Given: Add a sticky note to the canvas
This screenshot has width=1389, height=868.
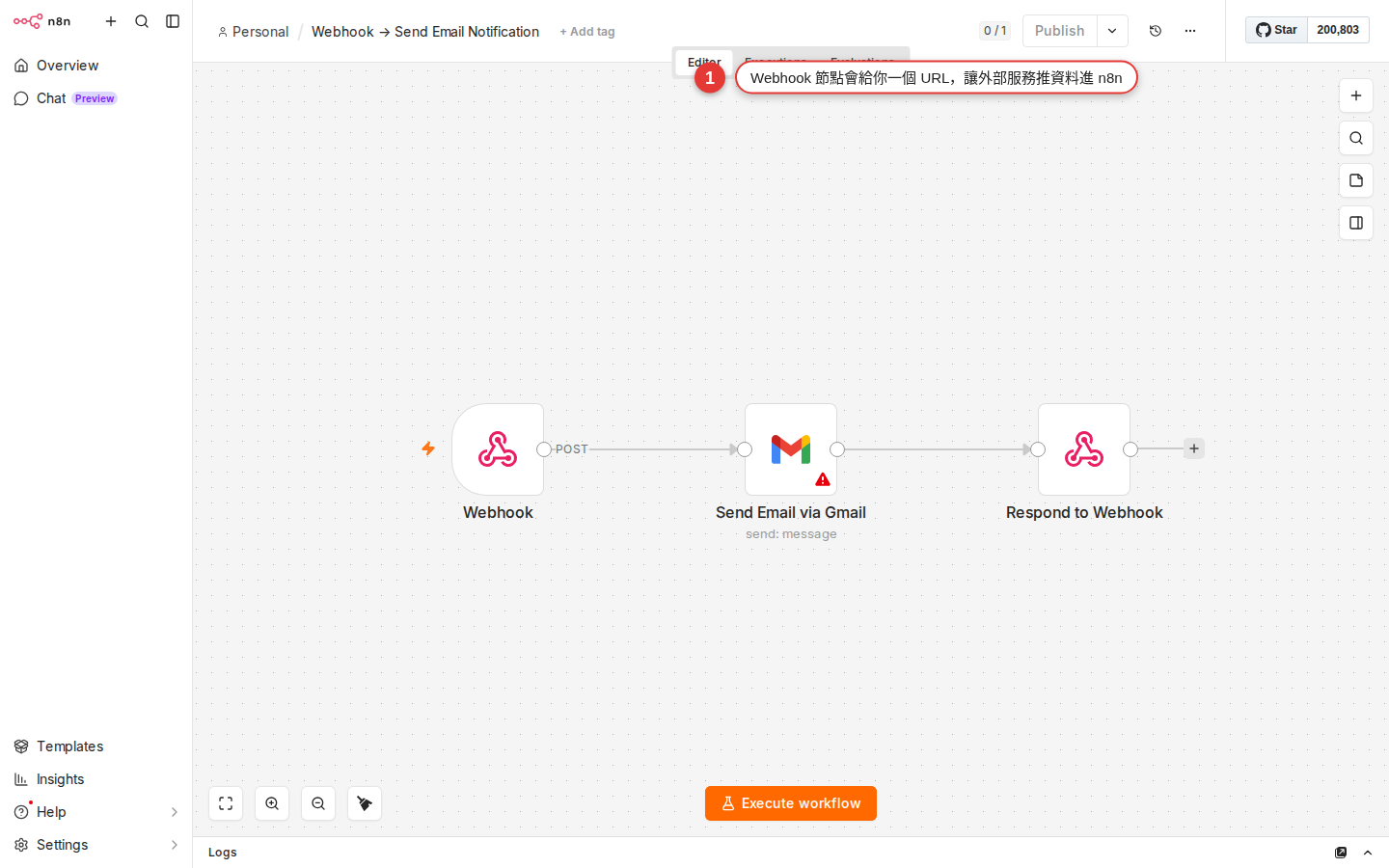Looking at the screenshot, I should click(1356, 180).
